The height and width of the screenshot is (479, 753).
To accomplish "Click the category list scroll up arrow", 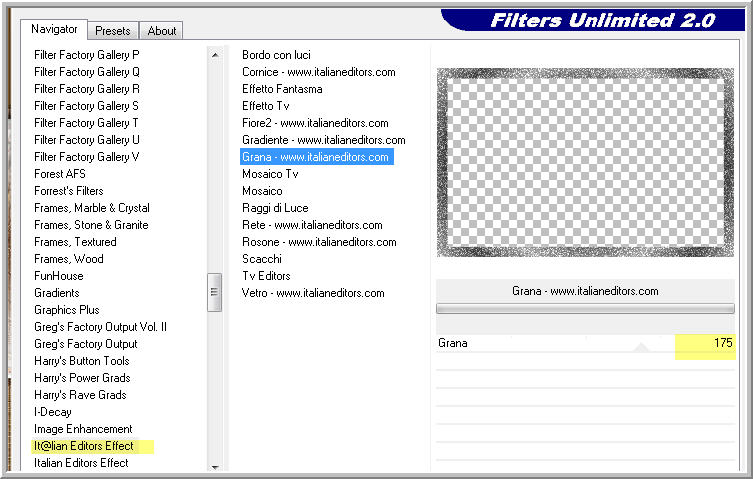I will (x=215, y=55).
